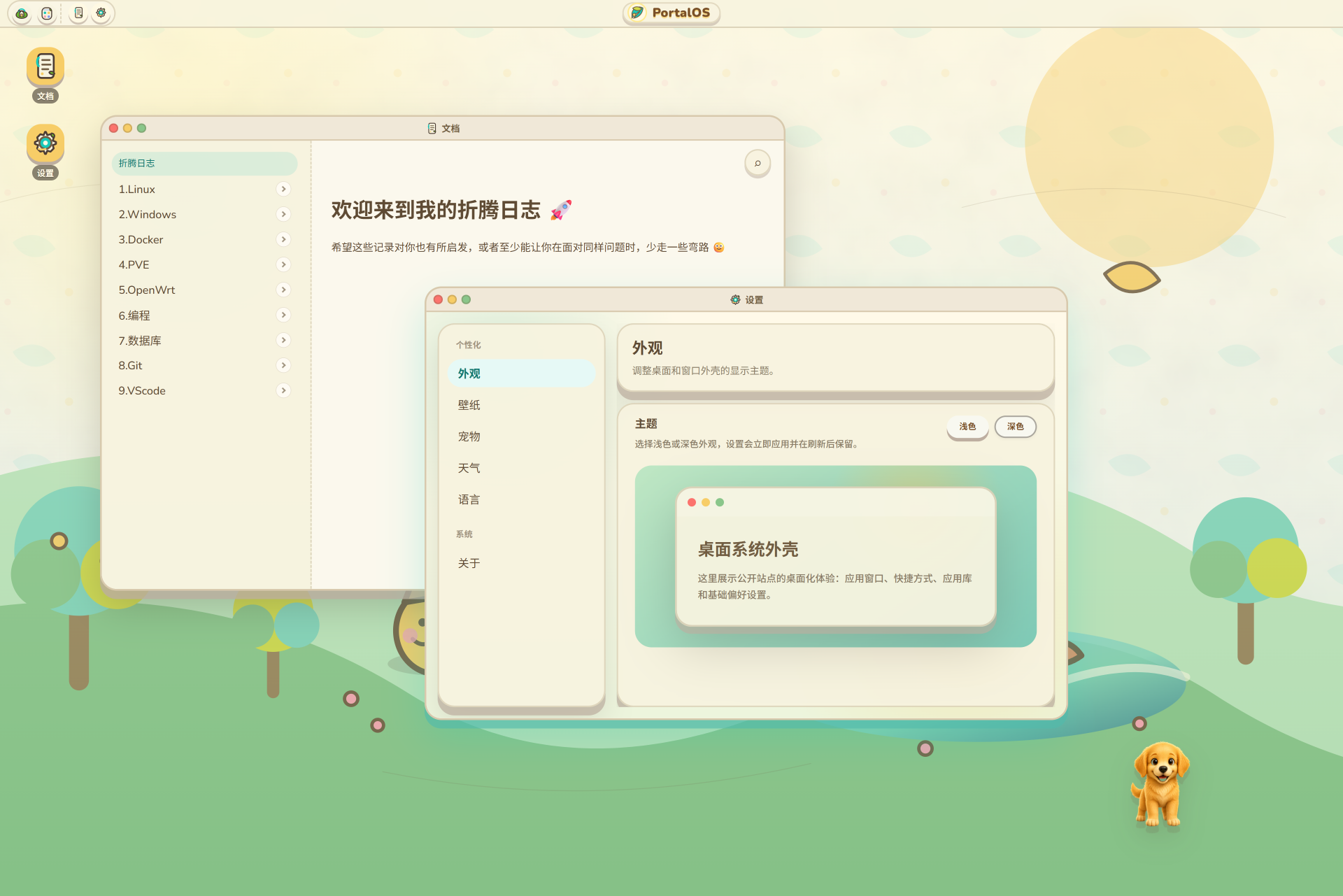The height and width of the screenshot is (896, 1343).
Task: Expand the 5.OpenWrt chevron
Action: 283,290
